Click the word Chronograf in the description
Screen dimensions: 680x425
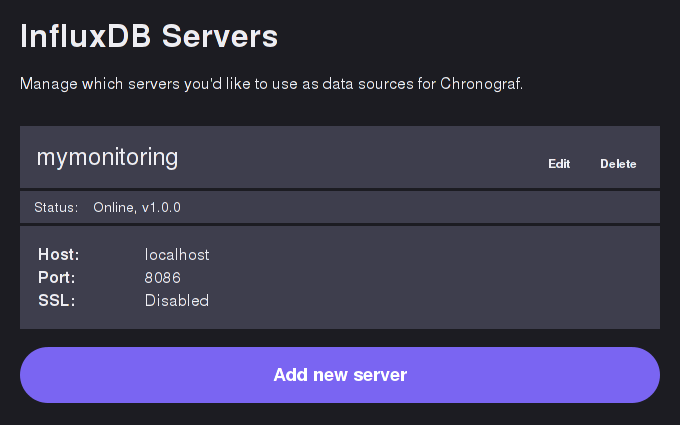coord(480,84)
